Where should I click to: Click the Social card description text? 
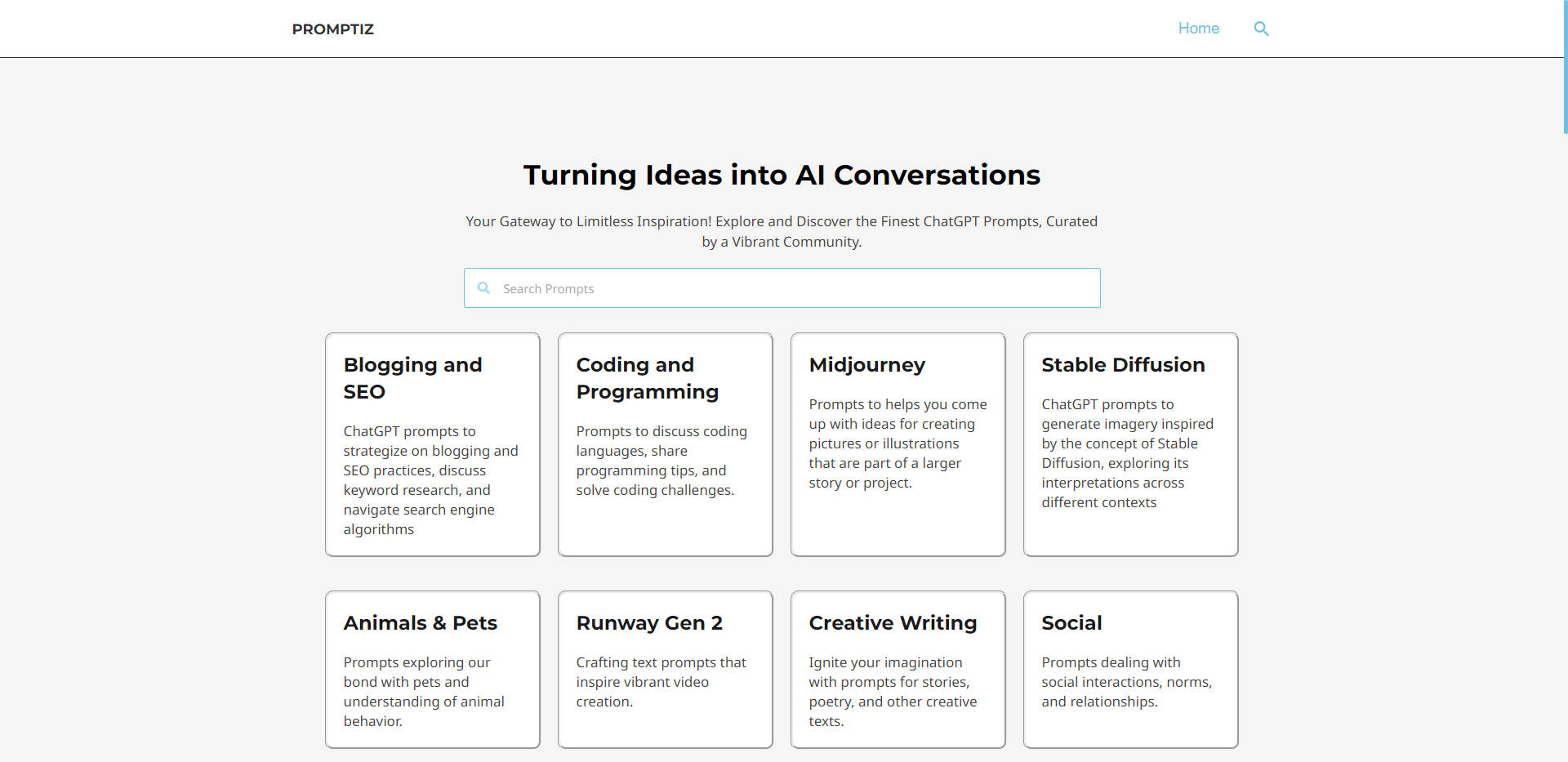1126,682
